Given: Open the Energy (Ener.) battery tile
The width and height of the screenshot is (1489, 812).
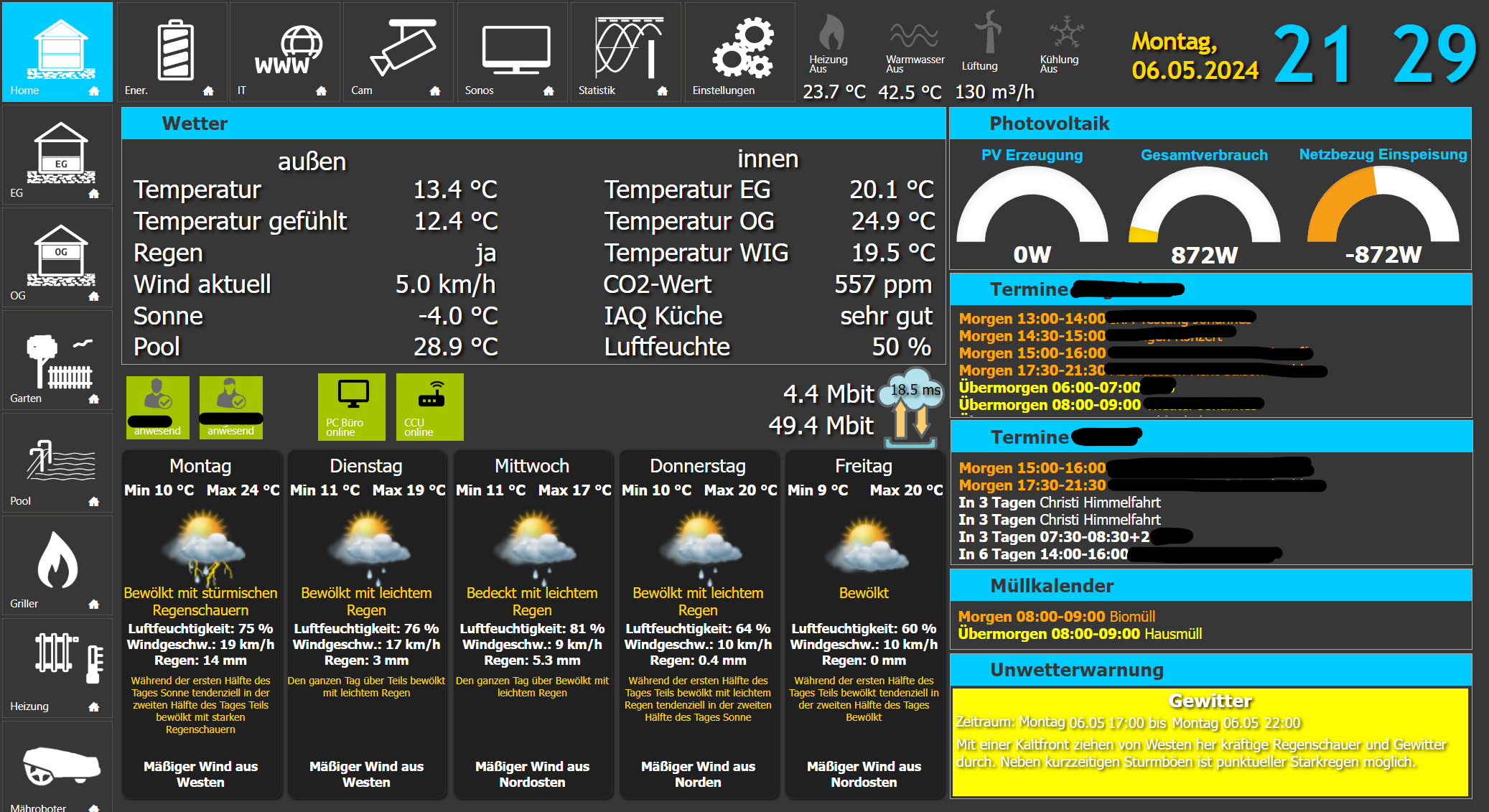Looking at the screenshot, I should (172, 52).
